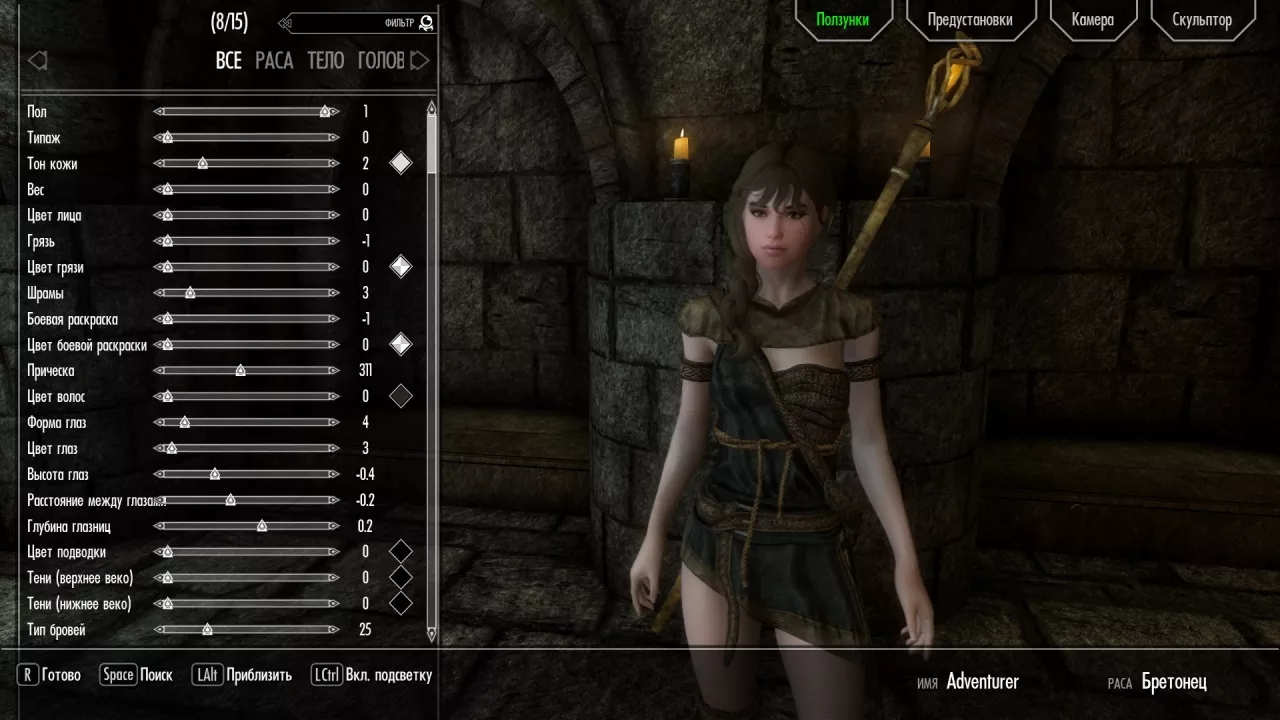Click scrollbar up arrow of slider list
The image size is (1280, 720).
[x=432, y=107]
